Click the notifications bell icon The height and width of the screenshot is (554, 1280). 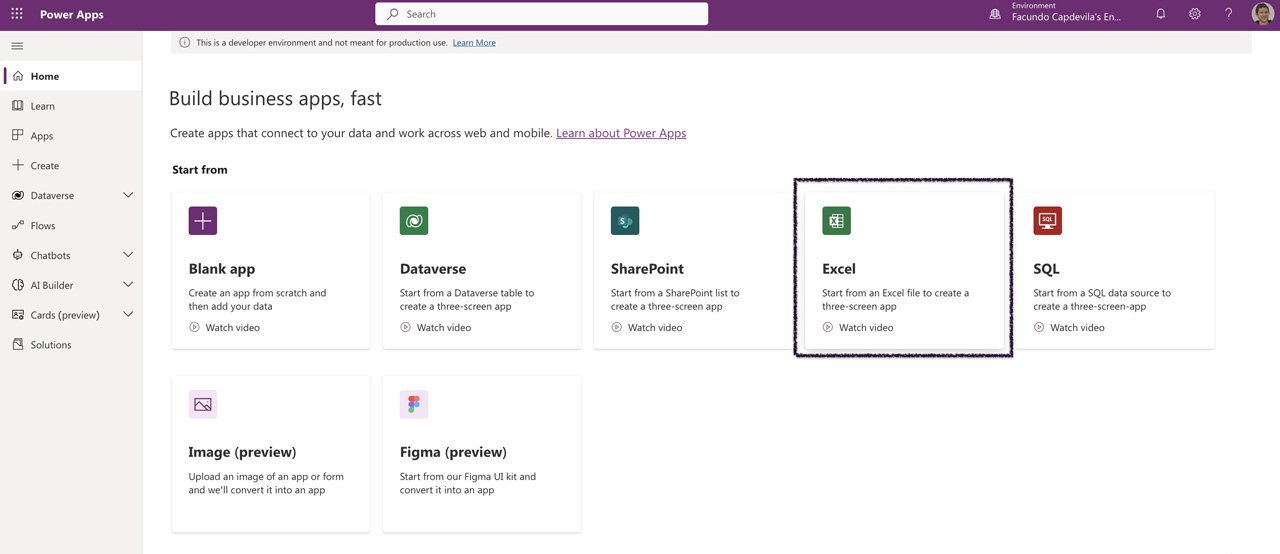(1161, 14)
